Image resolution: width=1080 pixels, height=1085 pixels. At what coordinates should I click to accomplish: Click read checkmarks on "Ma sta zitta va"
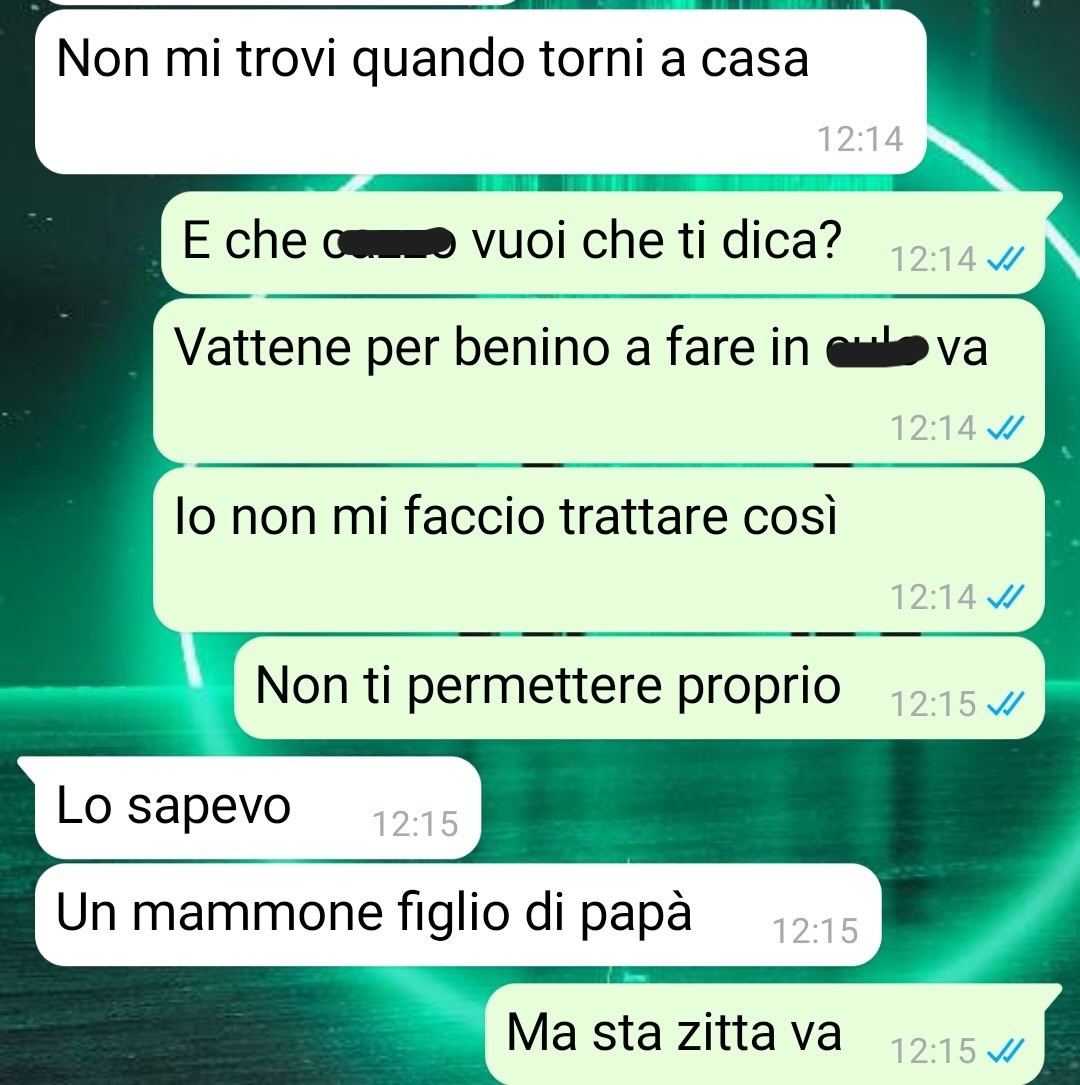point(1005,1052)
